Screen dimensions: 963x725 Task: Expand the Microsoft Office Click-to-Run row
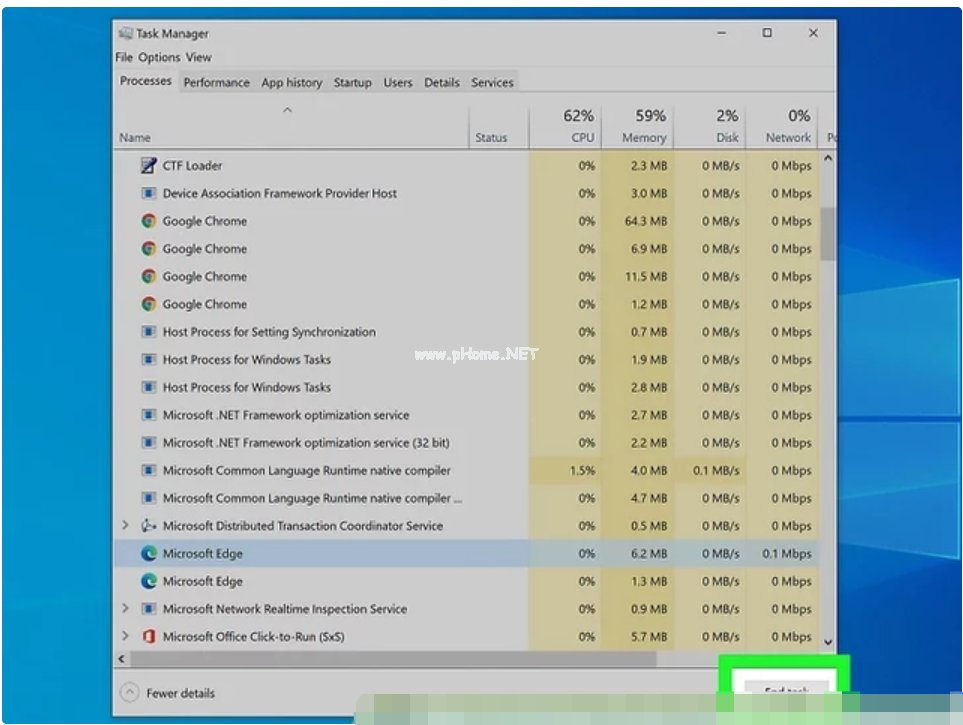[x=125, y=637]
